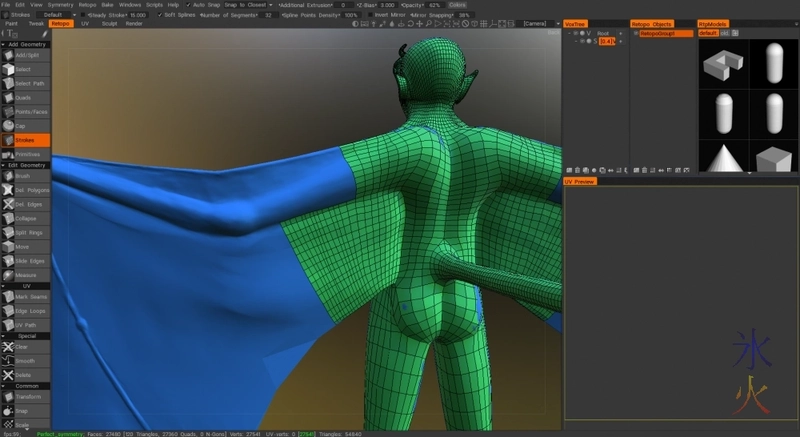Disable the Soft Splines checkbox
This screenshot has width=800, height=437.
(x=160, y=15)
